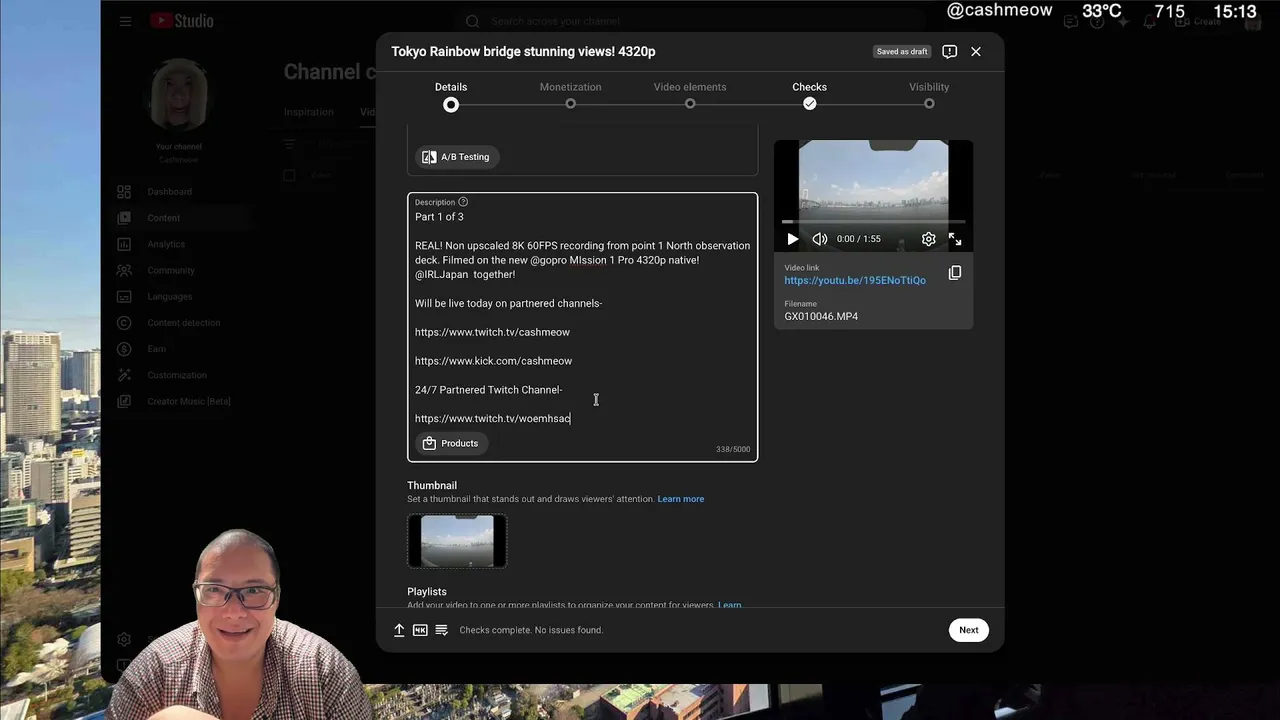1280x720 pixels.
Task: Mute the preview volume speaker icon
Action: [820, 239]
